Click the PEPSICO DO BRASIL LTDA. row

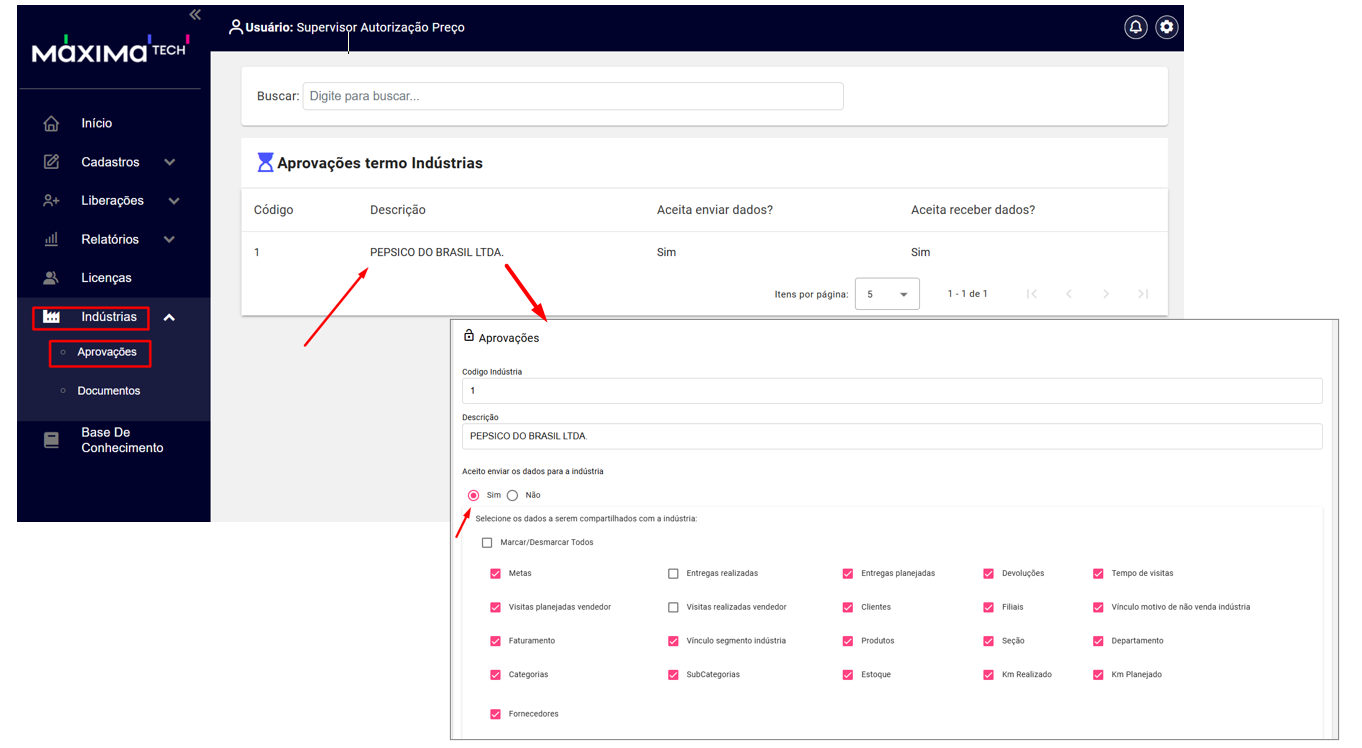coord(436,252)
